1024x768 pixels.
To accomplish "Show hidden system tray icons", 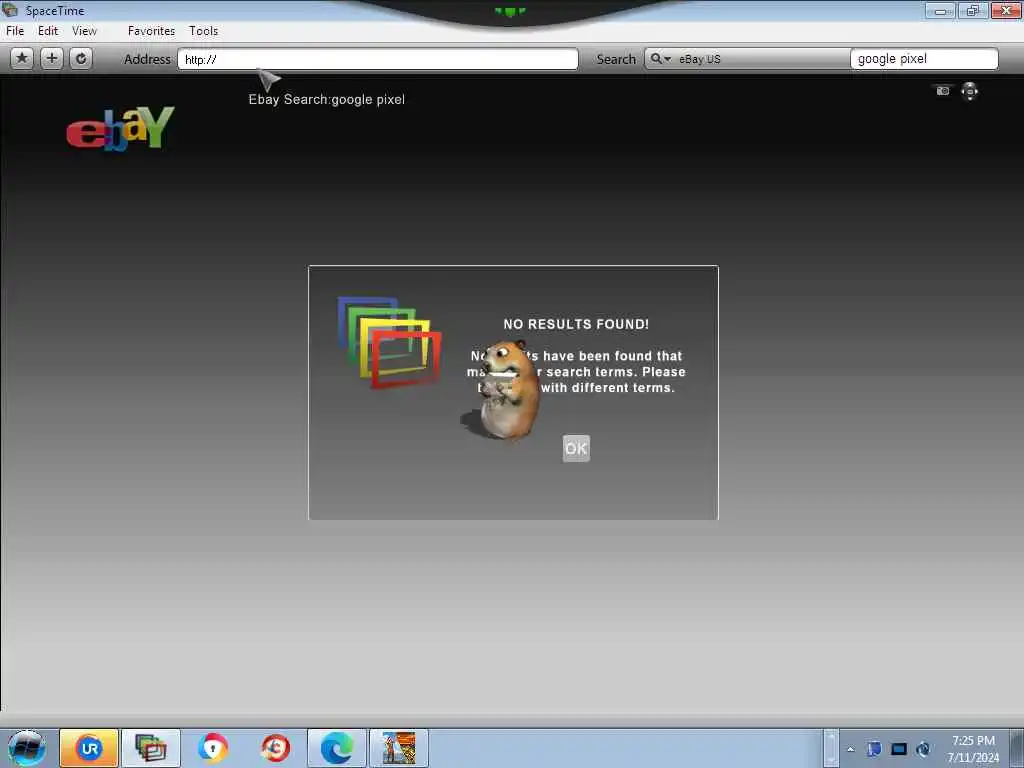I will (x=850, y=750).
